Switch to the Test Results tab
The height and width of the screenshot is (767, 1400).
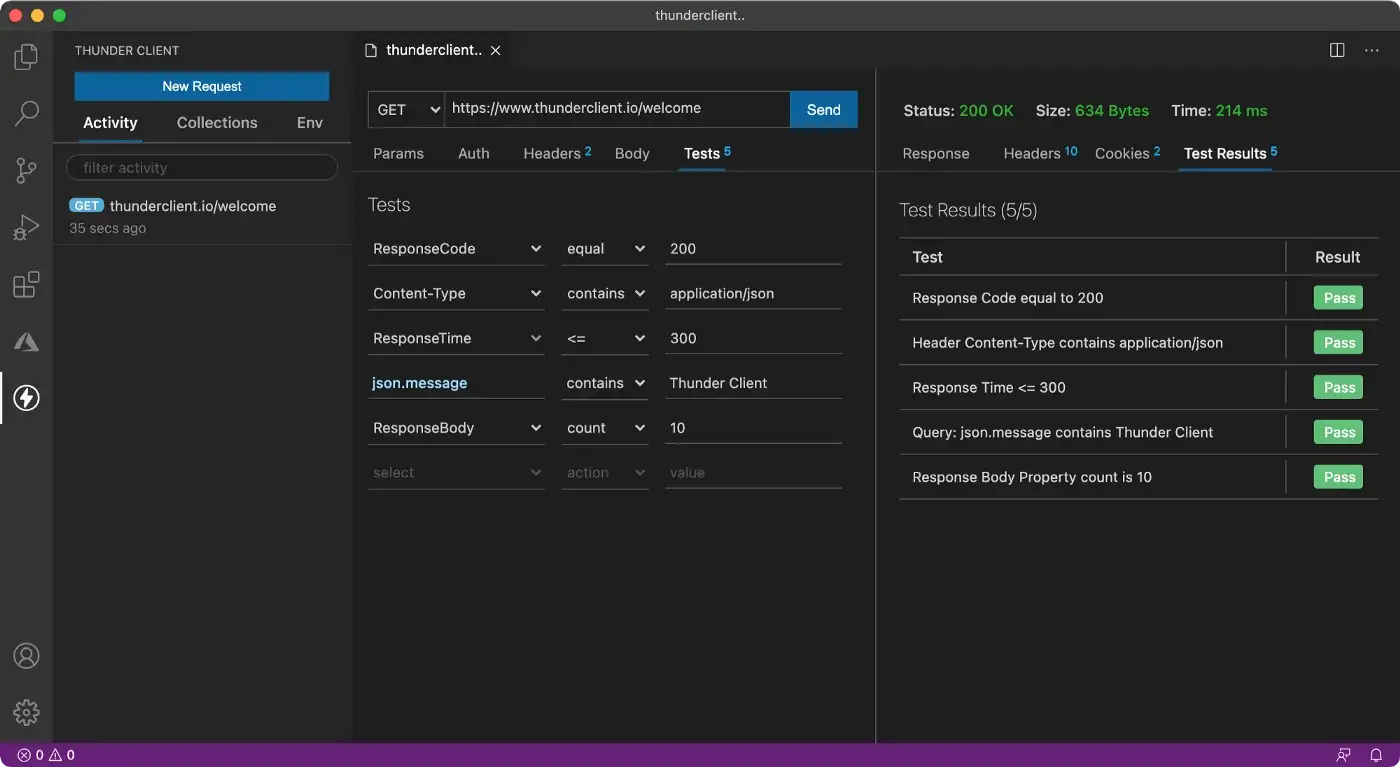(x=1224, y=153)
